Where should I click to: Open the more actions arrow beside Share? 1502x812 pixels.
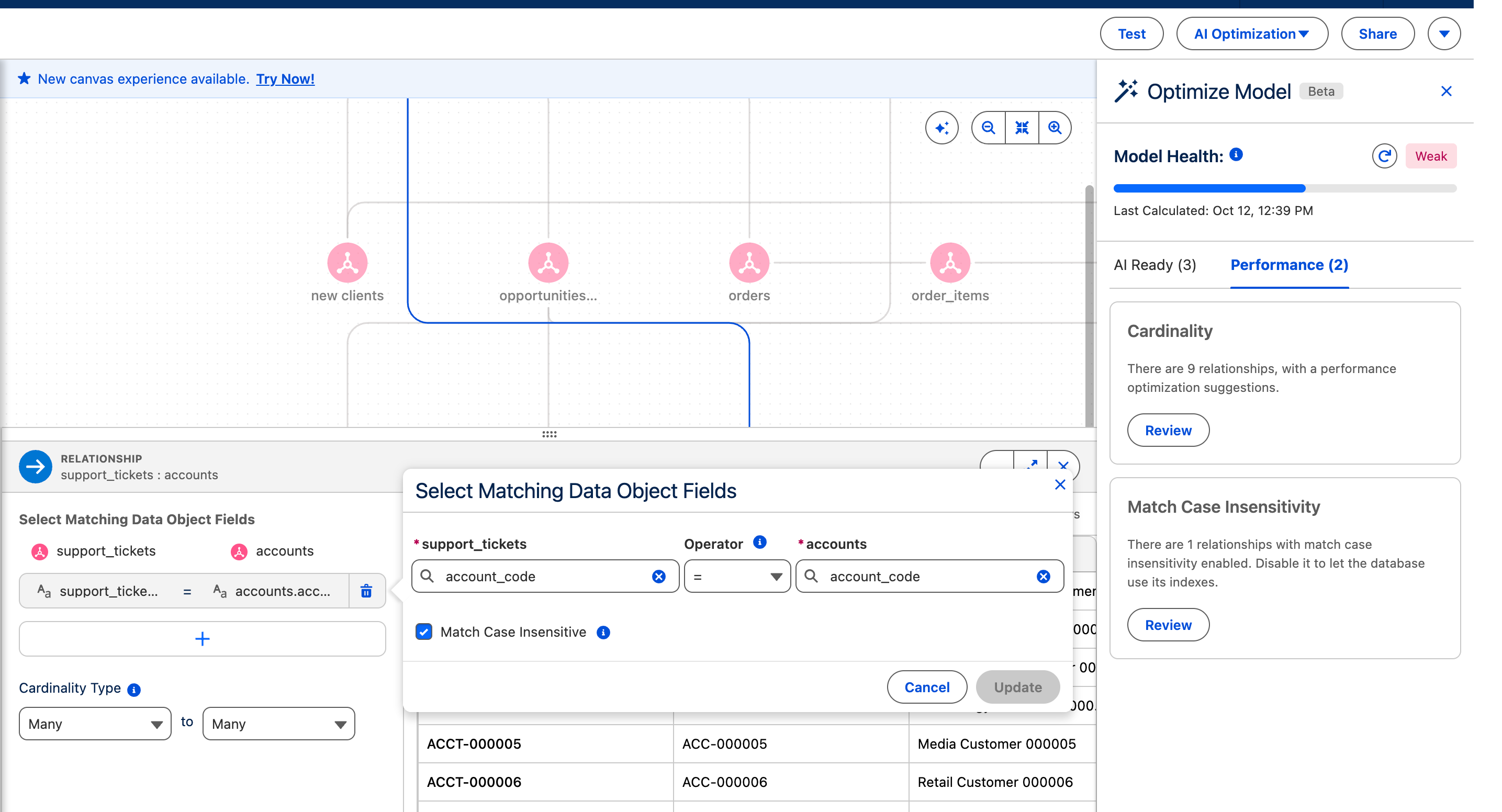point(1444,34)
